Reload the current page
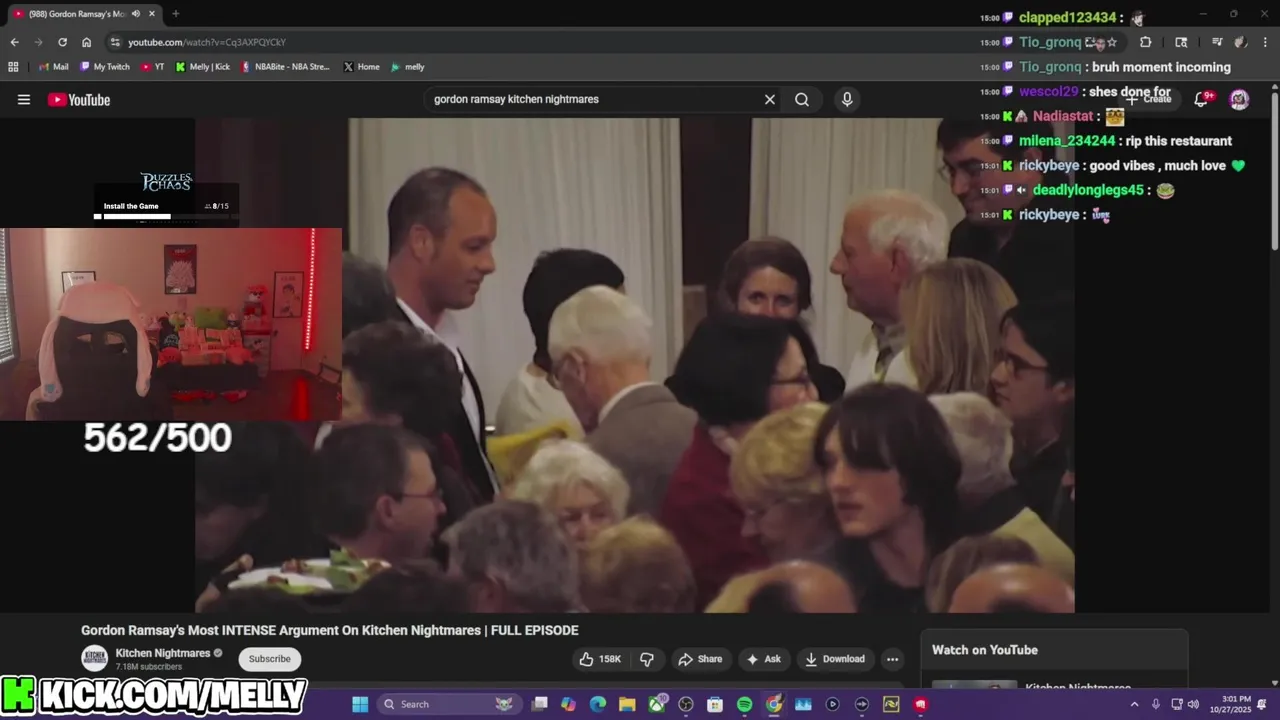This screenshot has height=720, width=1280. (62, 42)
